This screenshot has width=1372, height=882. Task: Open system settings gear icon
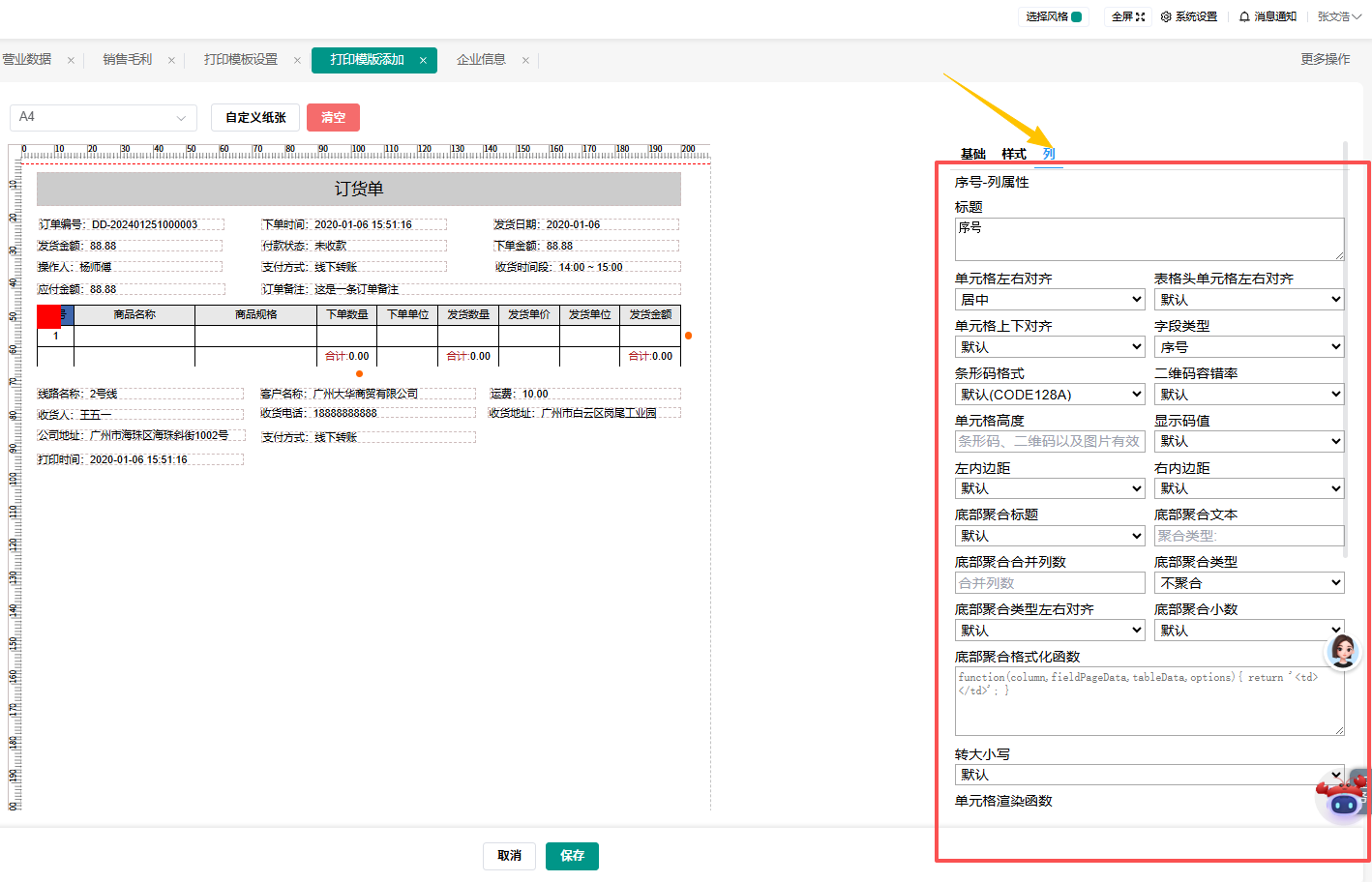[1166, 16]
